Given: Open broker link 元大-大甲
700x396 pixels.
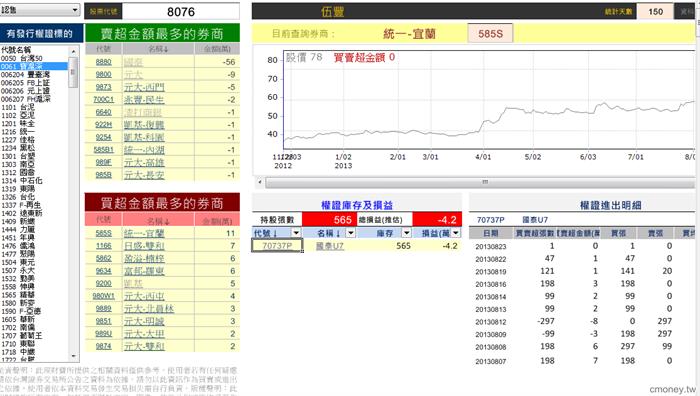Looking at the screenshot, I should point(144,333).
